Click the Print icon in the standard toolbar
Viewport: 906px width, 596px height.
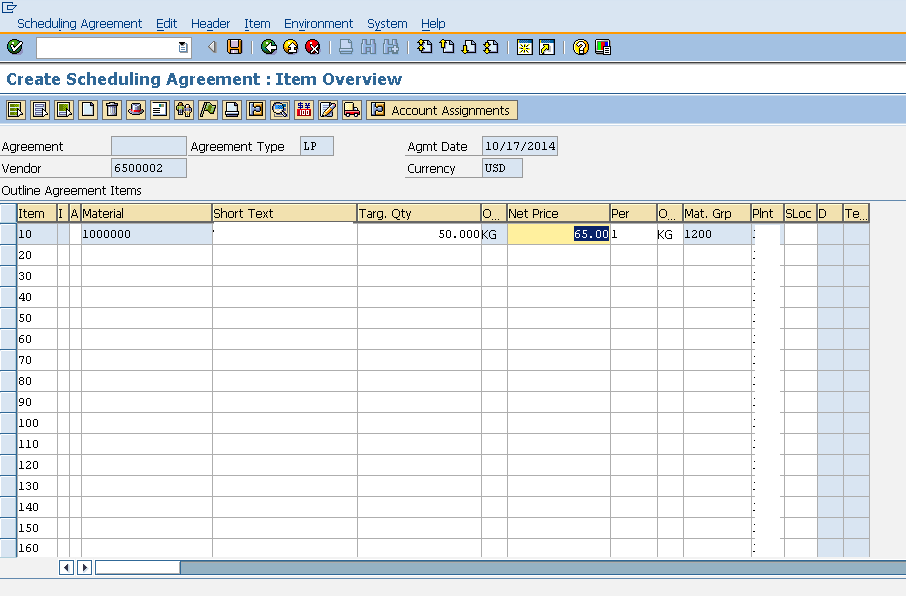coord(346,47)
